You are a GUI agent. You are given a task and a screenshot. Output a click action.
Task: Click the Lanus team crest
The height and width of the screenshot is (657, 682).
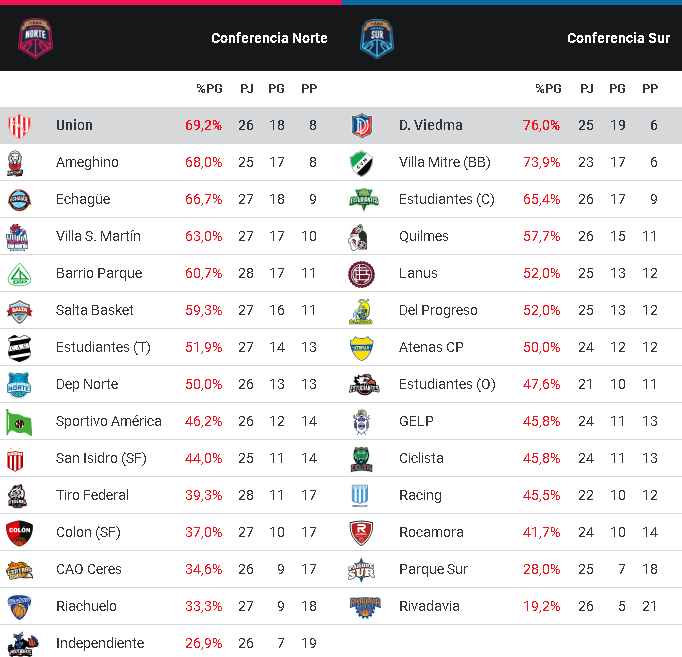[361, 273]
